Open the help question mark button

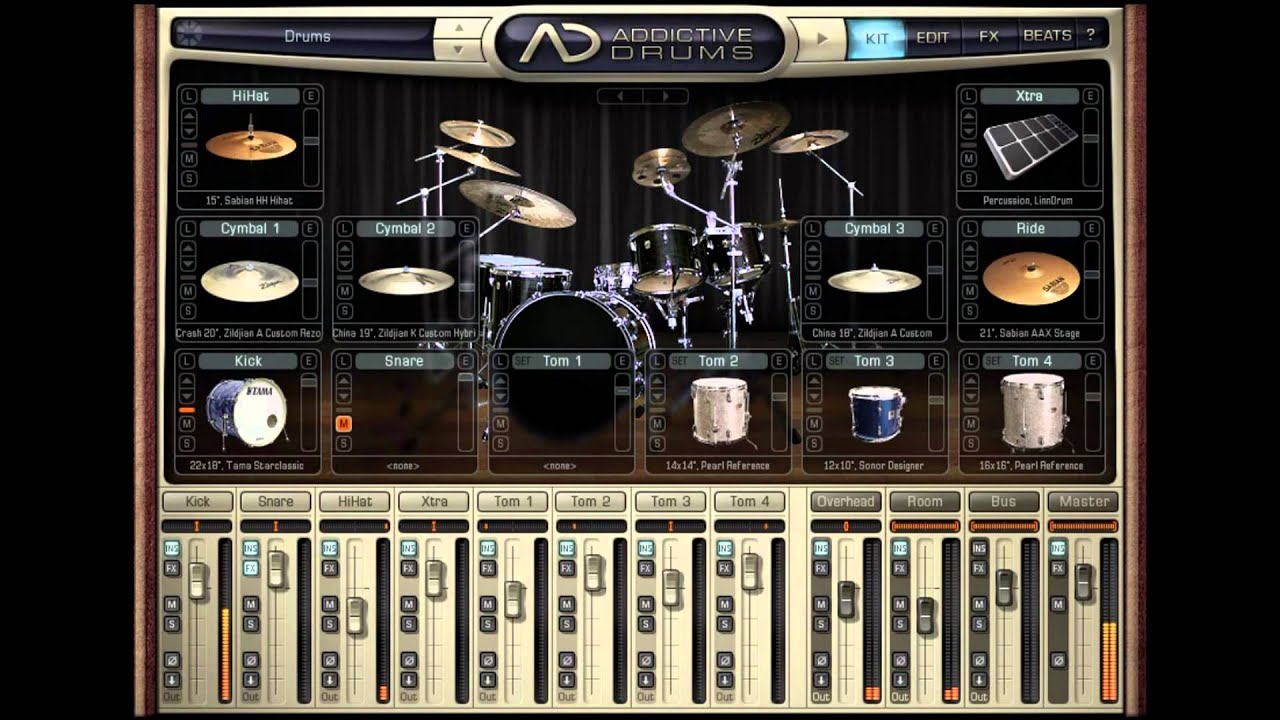1090,35
